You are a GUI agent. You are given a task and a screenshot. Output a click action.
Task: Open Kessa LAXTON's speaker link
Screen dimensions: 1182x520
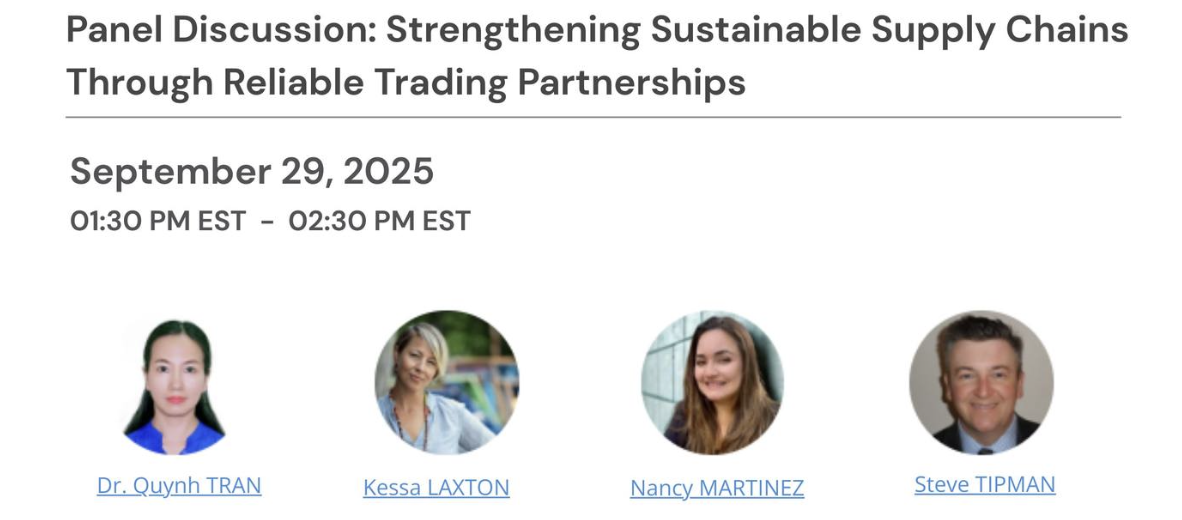click(x=436, y=488)
